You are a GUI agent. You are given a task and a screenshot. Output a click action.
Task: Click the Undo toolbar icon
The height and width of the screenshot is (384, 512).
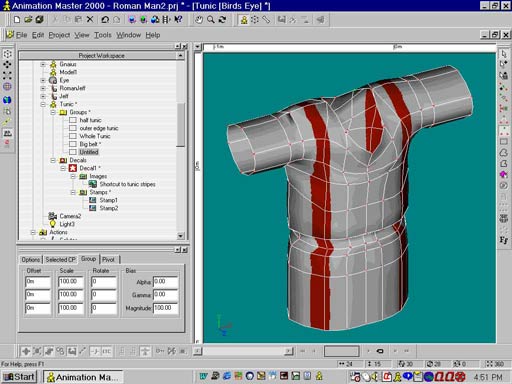105,20
